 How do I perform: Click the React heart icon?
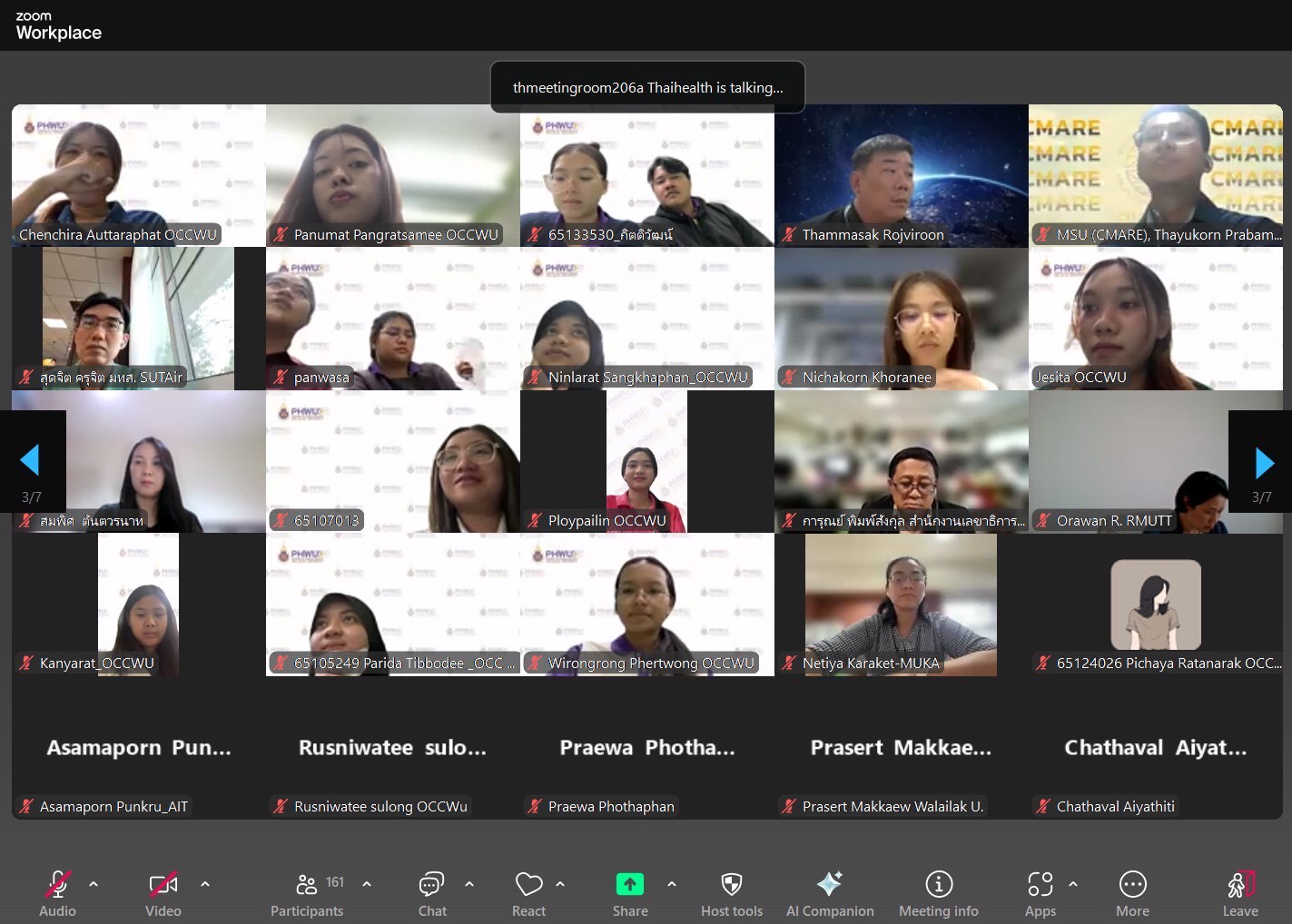528,893
